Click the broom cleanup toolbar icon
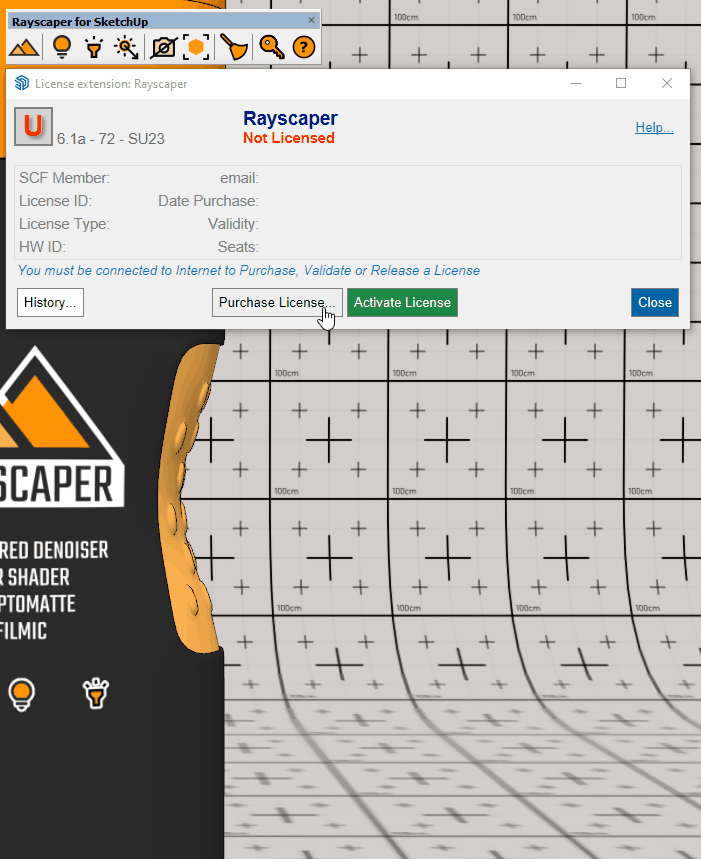This screenshot has width=701, height=859. (x=234, y=47)
